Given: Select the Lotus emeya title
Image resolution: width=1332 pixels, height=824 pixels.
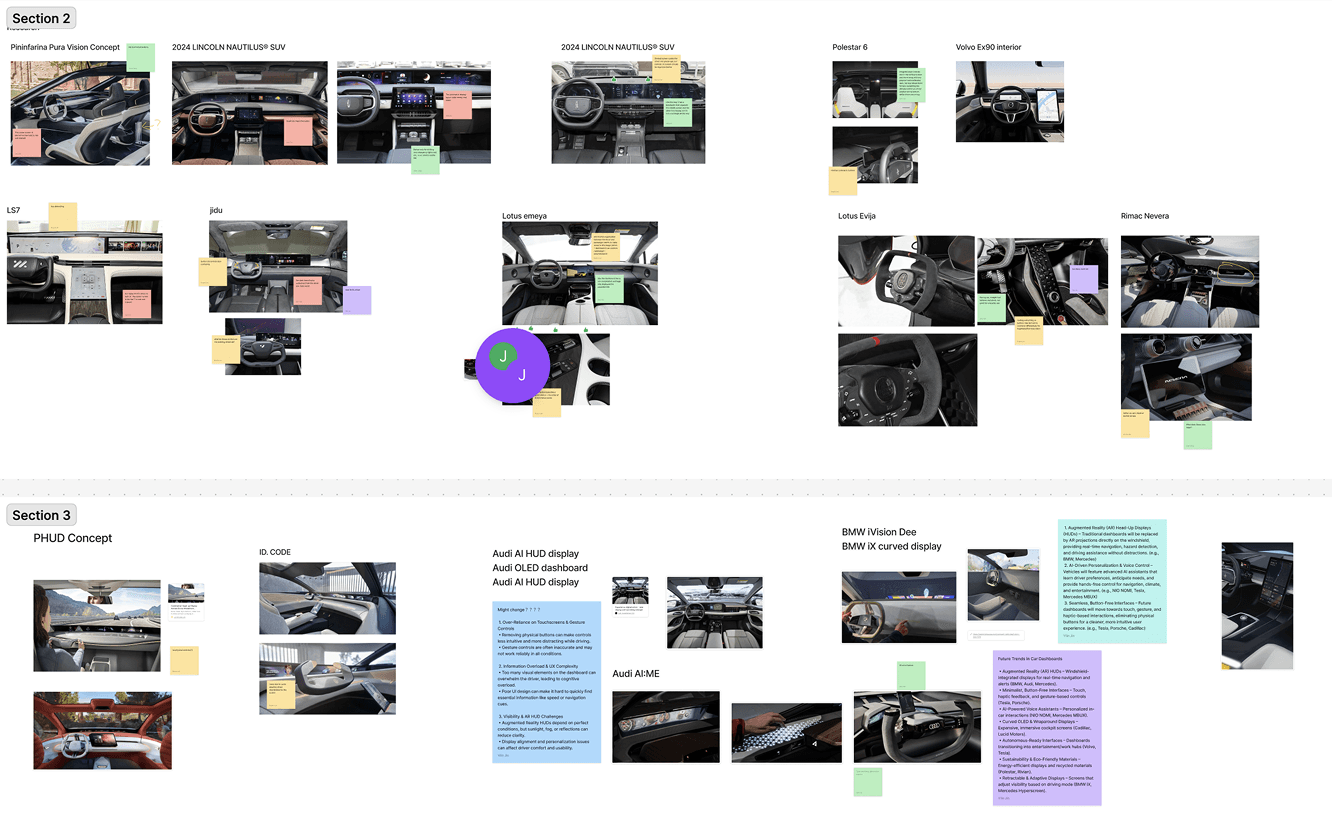Looking at the screenshot, I should pos(524,216).
